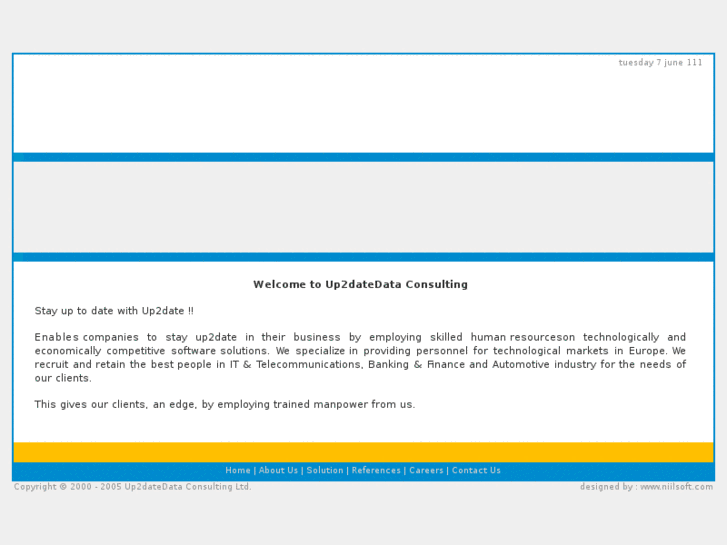The height and width of the screenshot is (545, 727).
Task: Visit the References page link
Action: (376, 470)
